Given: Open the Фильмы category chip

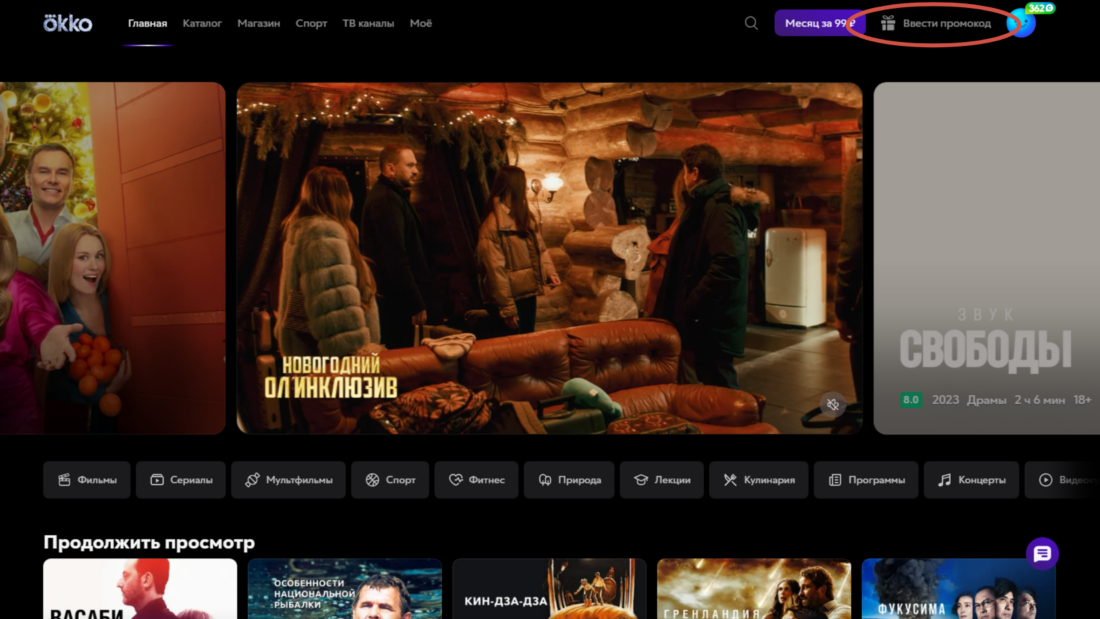Looking at the screenshot, I should (87, 480).
